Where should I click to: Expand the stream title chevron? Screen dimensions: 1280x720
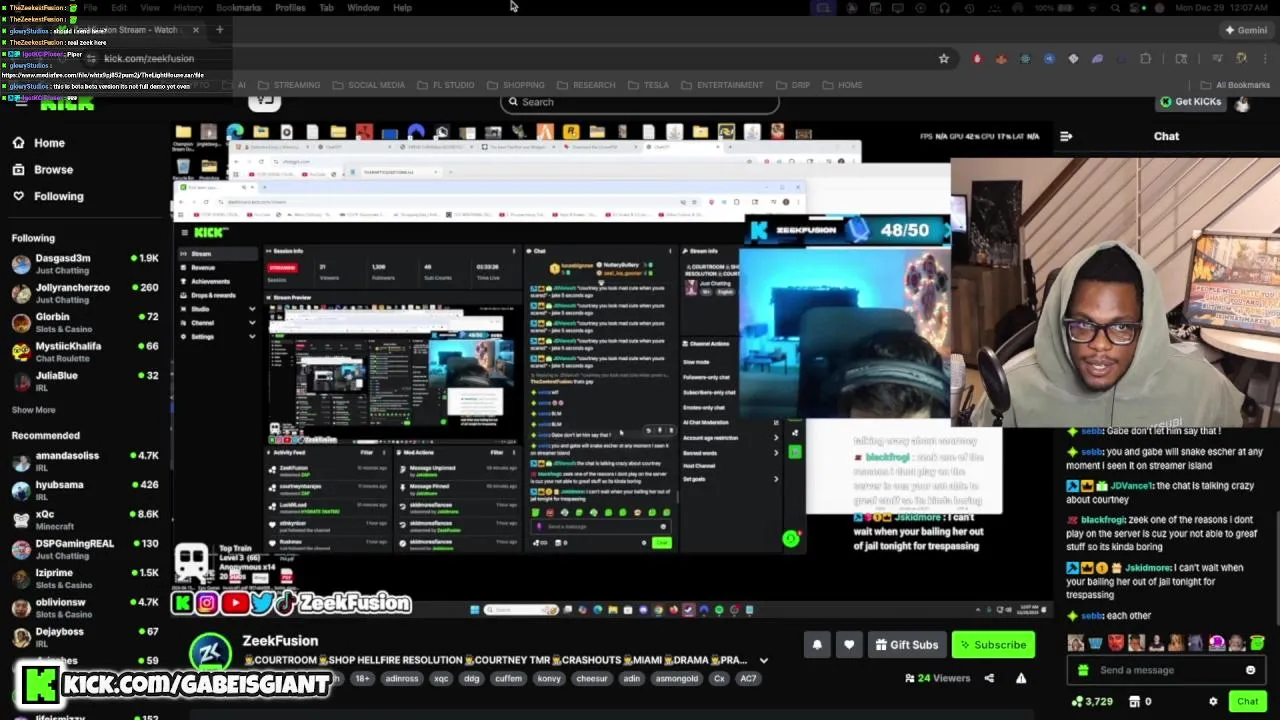[764, 660]
